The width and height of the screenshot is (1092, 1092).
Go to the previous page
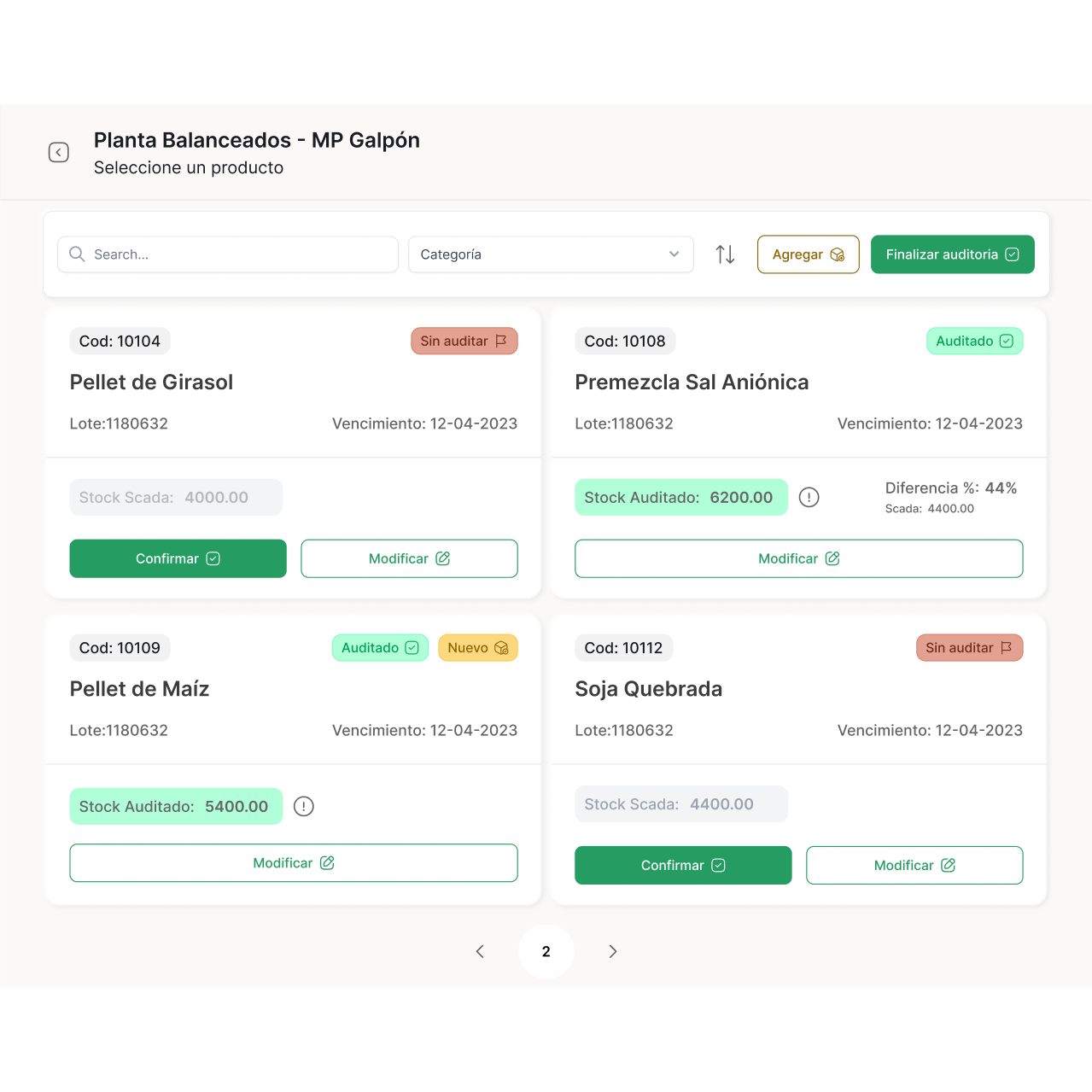point(480,951)
